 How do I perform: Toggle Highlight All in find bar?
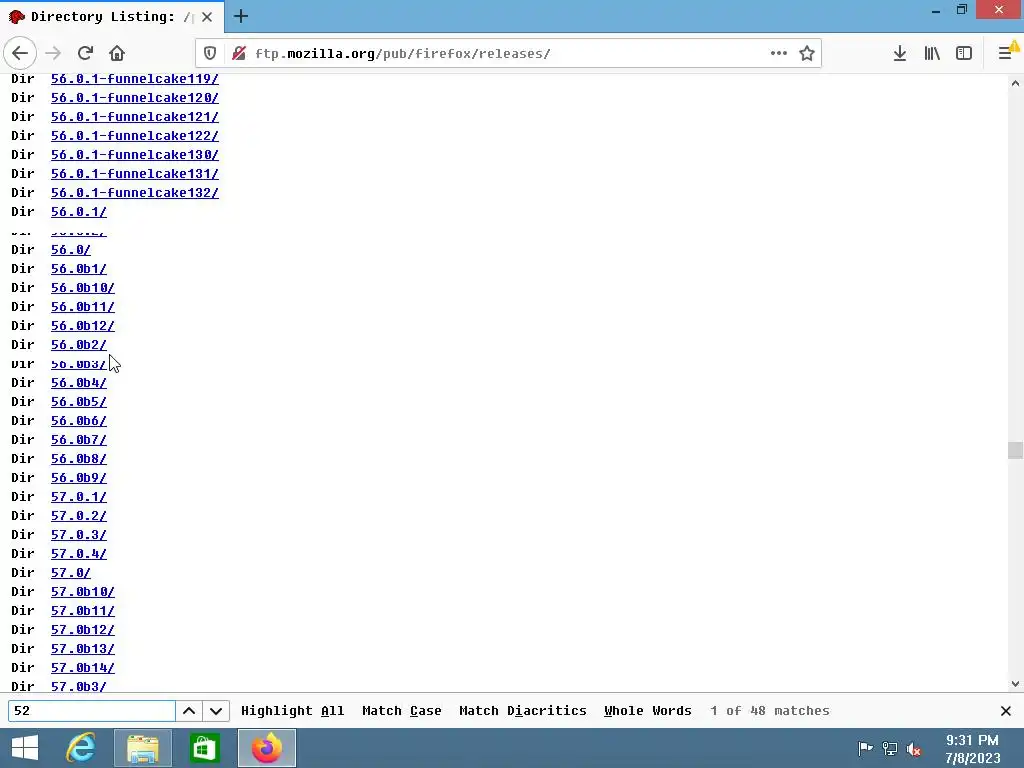[293, 711]
